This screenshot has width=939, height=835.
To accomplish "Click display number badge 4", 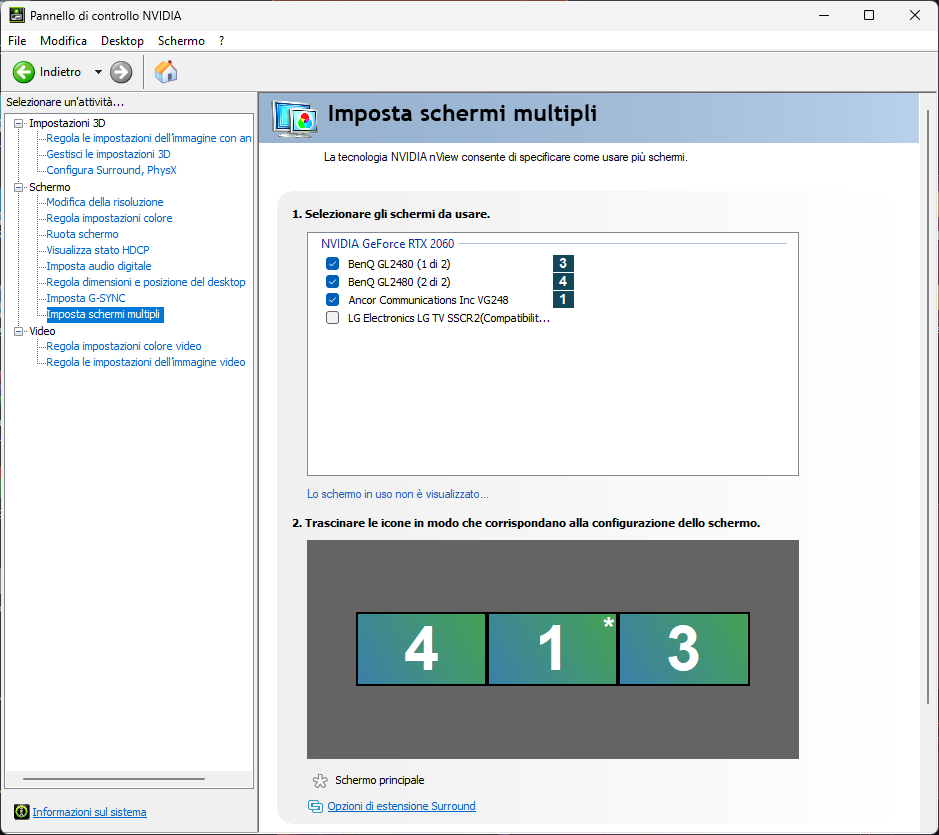I will (563, 282).
